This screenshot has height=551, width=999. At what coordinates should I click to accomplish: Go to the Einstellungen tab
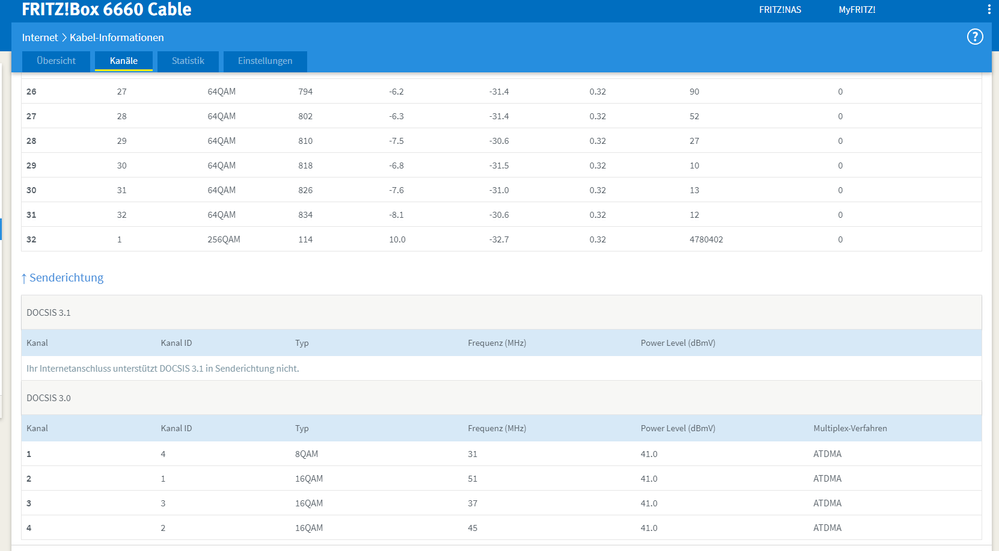click(x=265, y=61)
